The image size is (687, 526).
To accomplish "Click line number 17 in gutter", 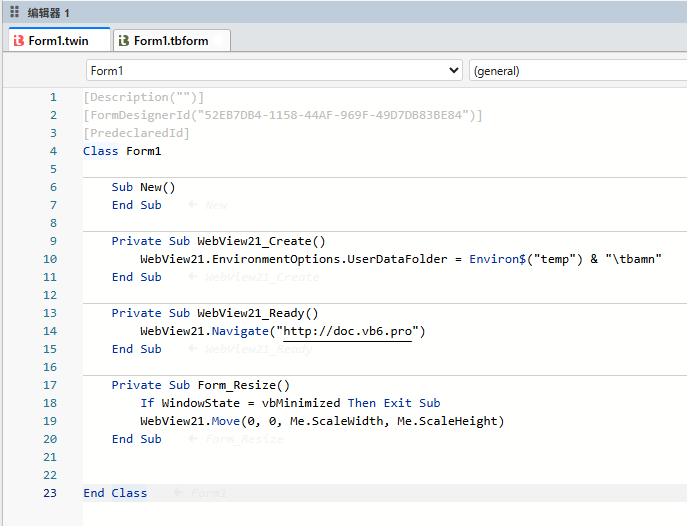I will tap(50, 385).
